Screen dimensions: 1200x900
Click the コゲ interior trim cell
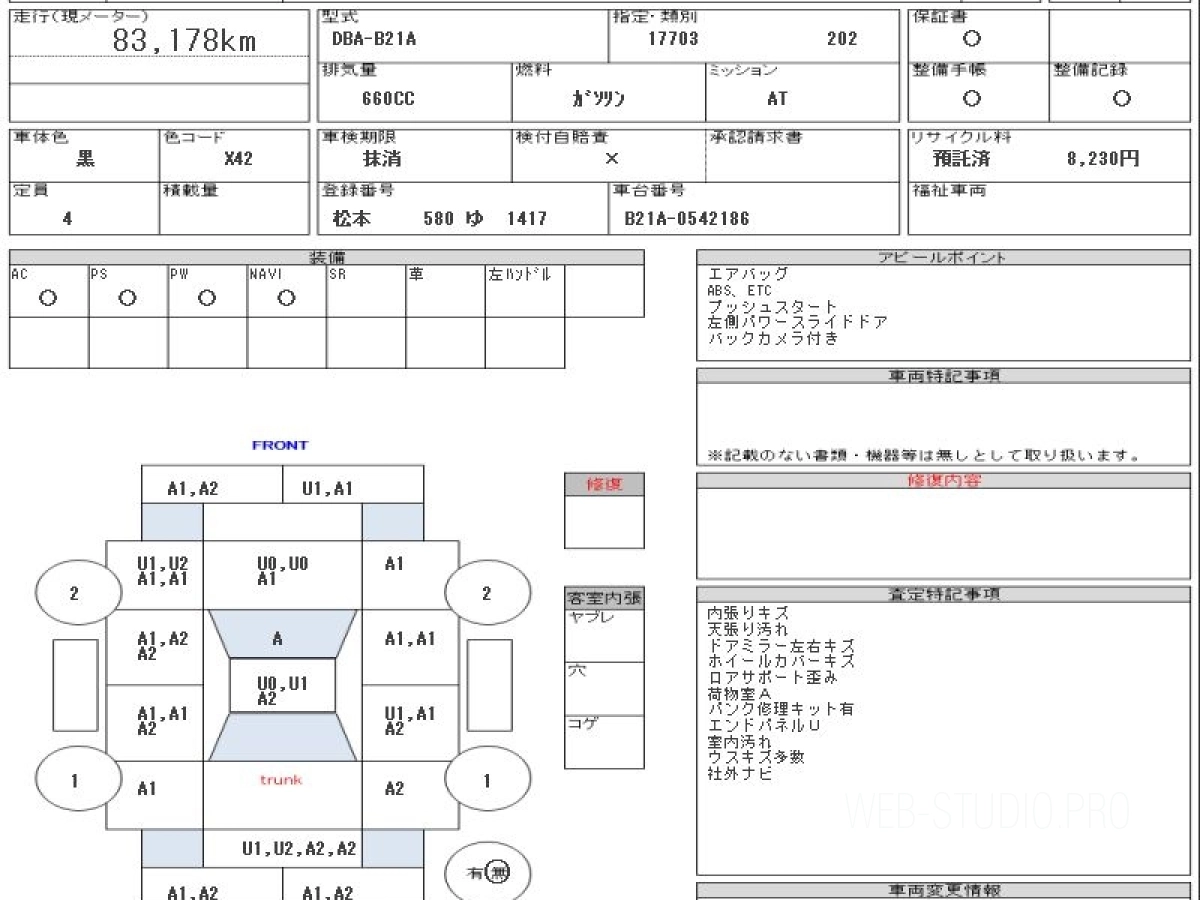(604, 742)
